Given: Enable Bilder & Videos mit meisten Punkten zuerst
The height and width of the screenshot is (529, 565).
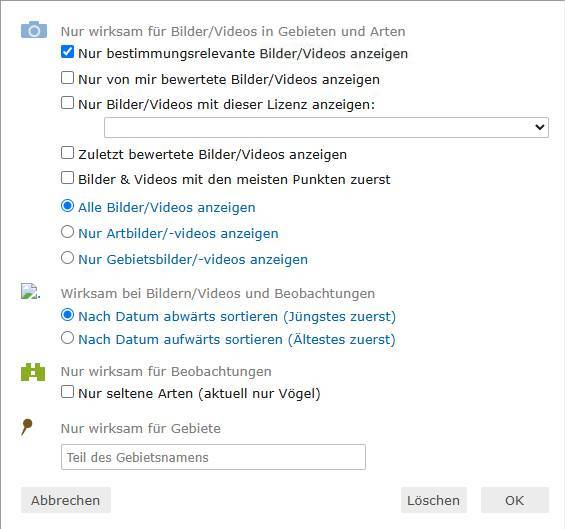Looking at the screenshot, I should pos(67,178).
